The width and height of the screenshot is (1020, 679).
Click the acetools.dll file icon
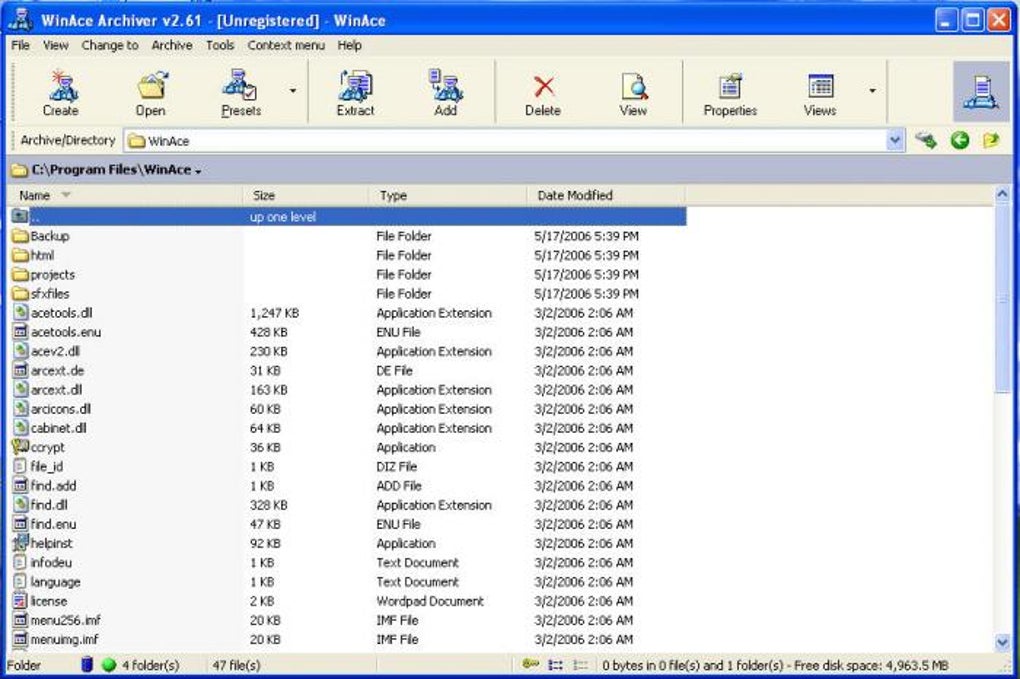click(20, 313)
